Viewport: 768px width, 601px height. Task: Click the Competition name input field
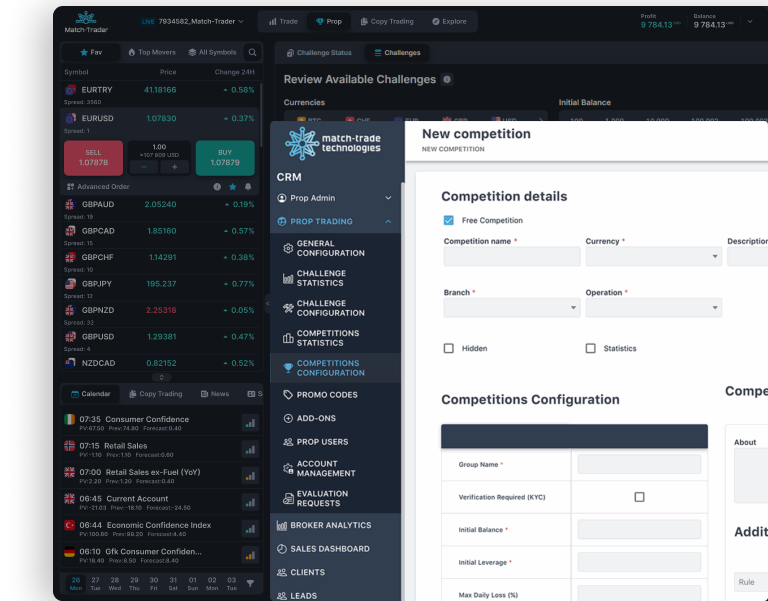click(x=511, y=257)
